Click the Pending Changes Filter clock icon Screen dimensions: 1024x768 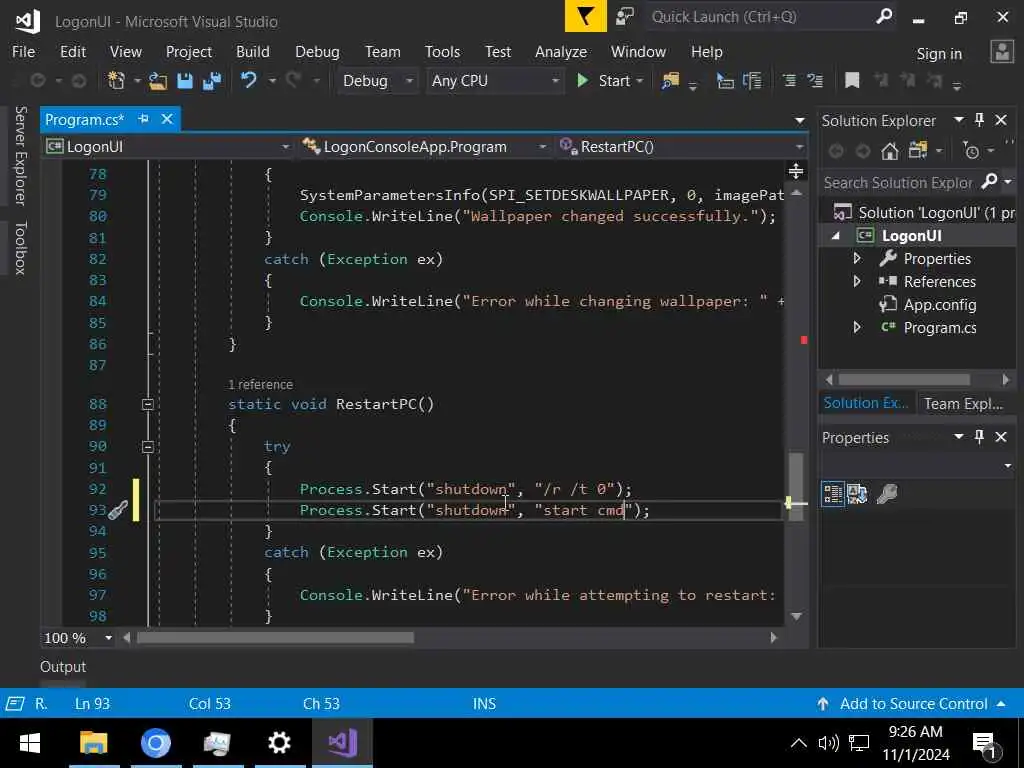[971, 152]
